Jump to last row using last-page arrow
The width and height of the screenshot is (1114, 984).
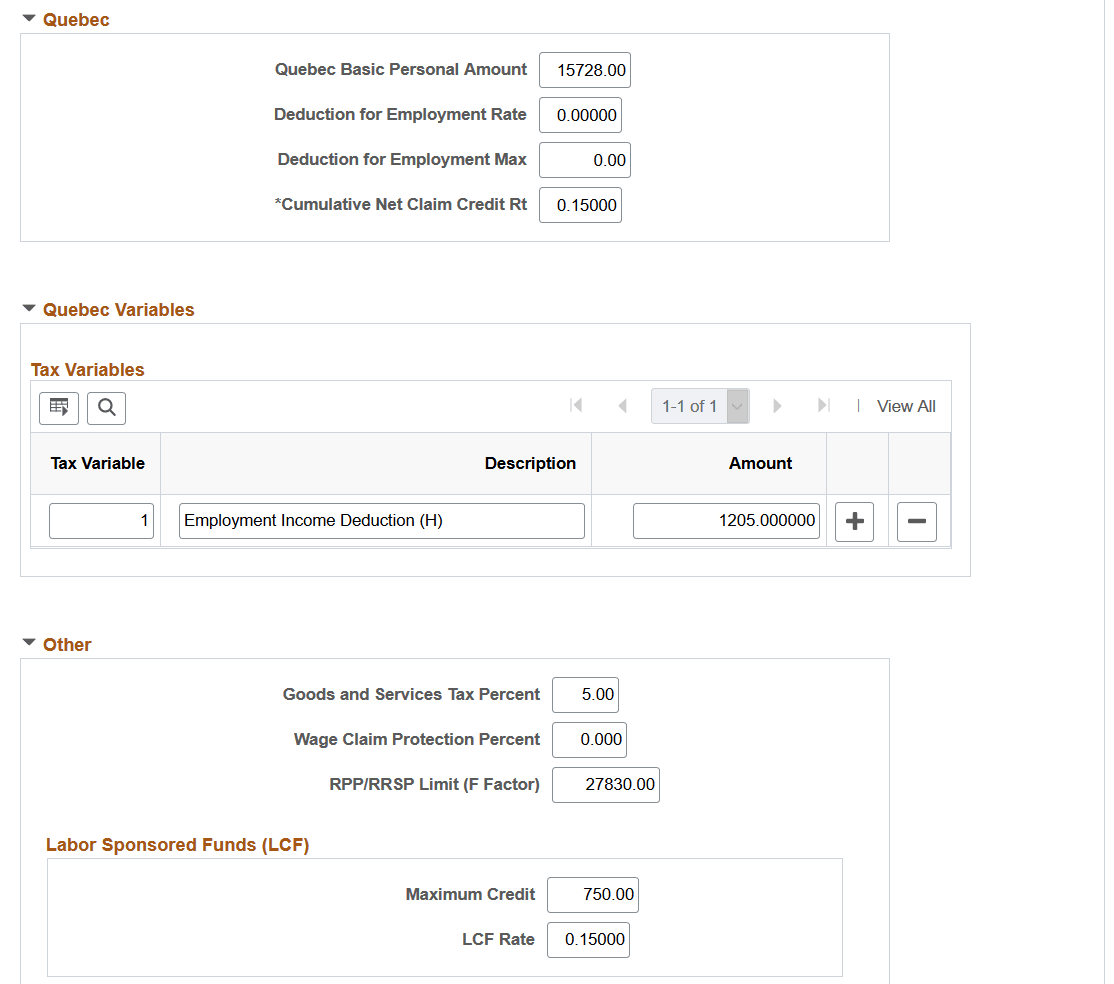tap(823, 405)
